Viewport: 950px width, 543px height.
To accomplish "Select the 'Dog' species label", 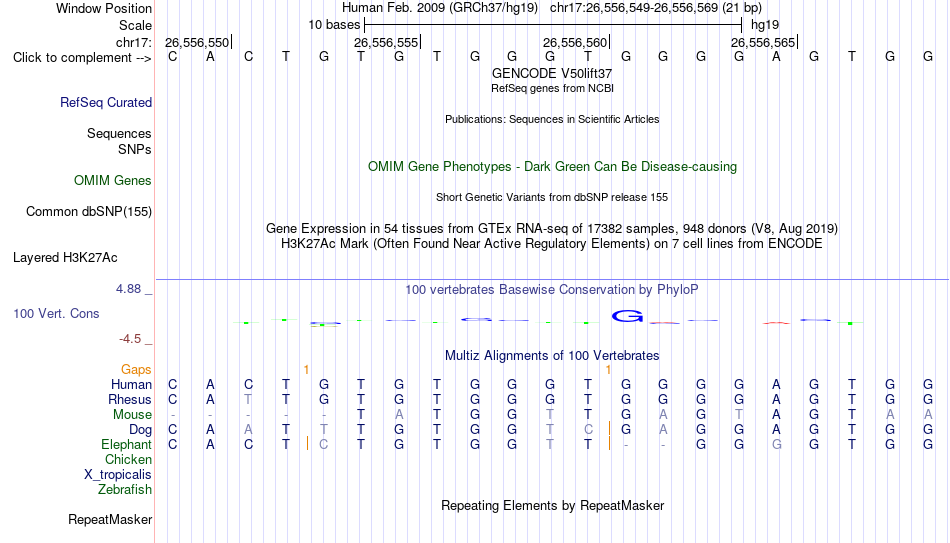I will click(x=140, y=430).
